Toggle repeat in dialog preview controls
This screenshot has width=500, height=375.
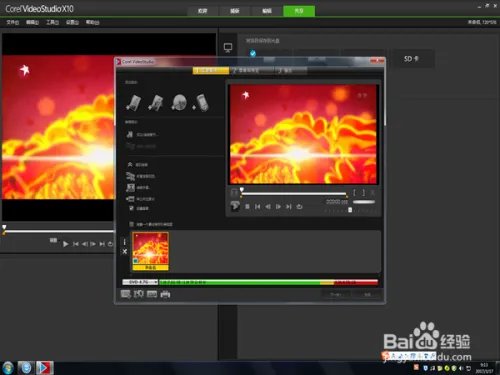coord(299,207)
